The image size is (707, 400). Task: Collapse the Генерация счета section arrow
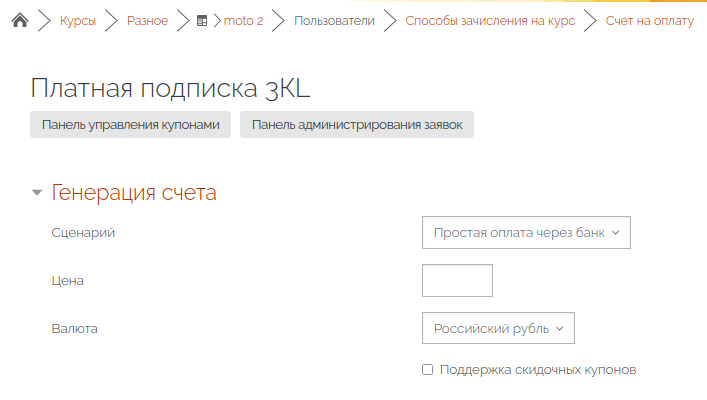coord(37,193)
